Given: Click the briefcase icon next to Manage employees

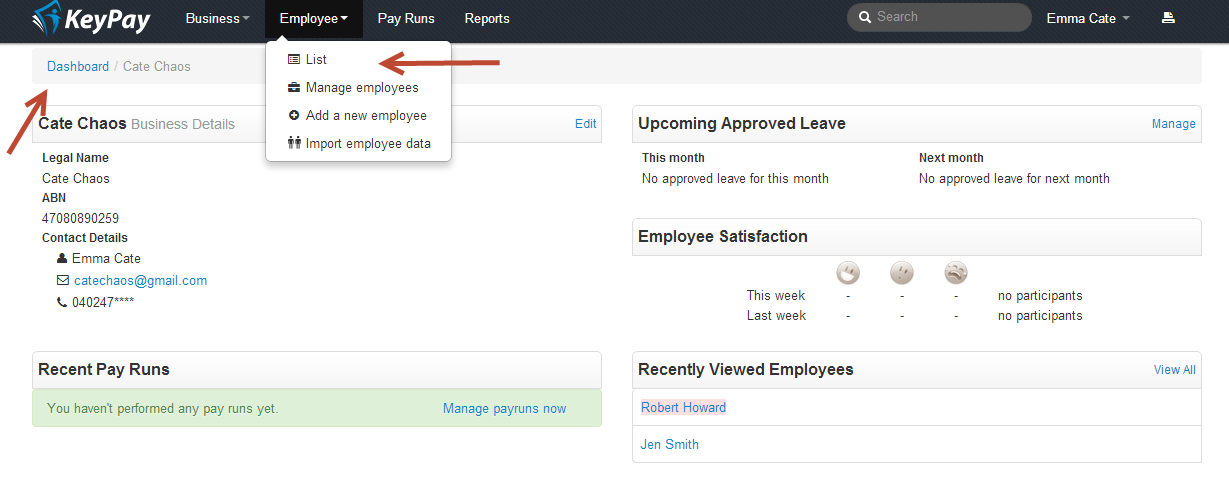Looking at the screenshot, I should point(294,87).
